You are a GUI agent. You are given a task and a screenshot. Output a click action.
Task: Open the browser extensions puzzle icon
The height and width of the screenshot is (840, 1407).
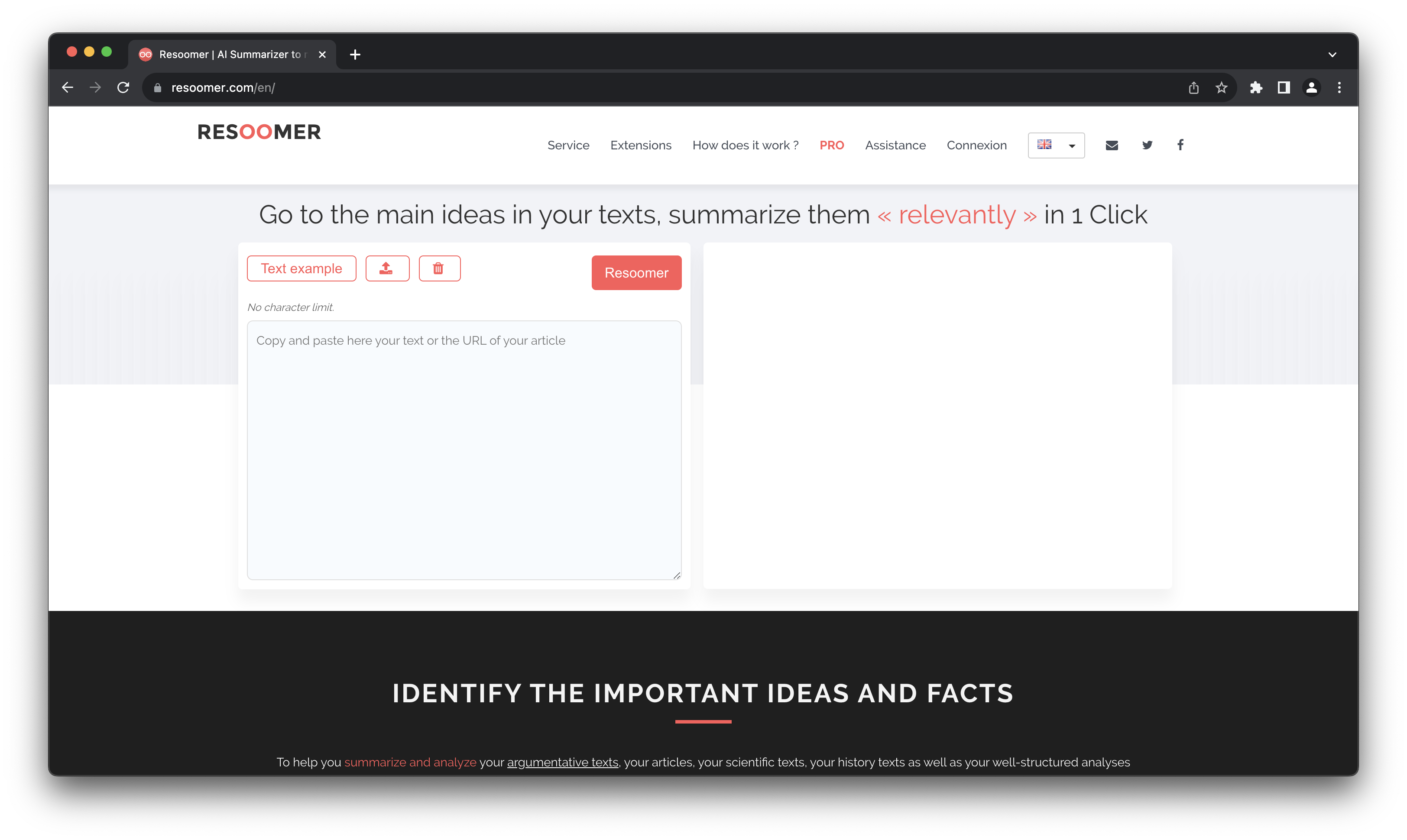coord(1256,88)
